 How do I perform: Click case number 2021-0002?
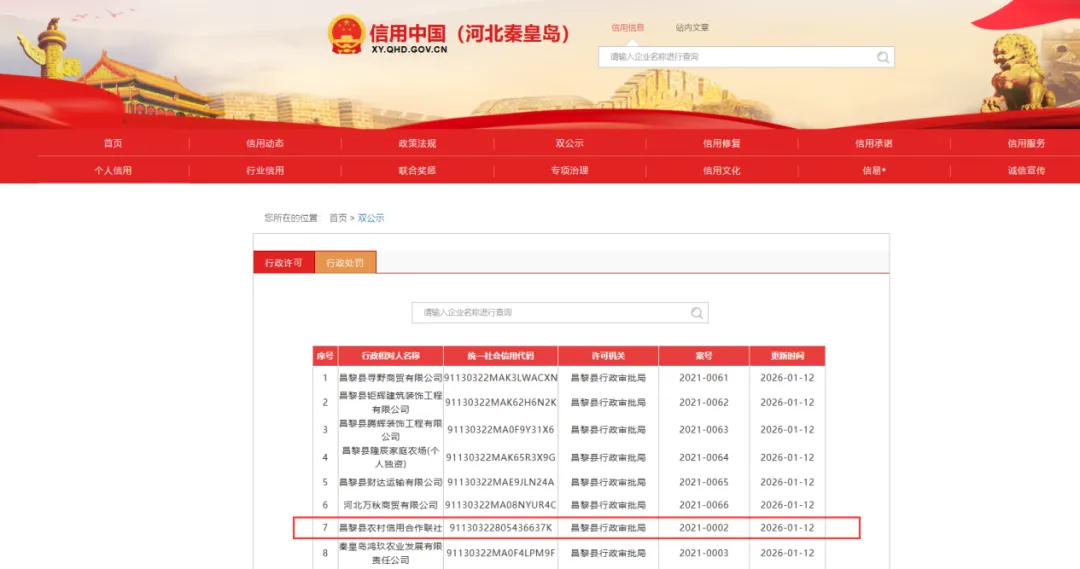click(x=704, y=528)
